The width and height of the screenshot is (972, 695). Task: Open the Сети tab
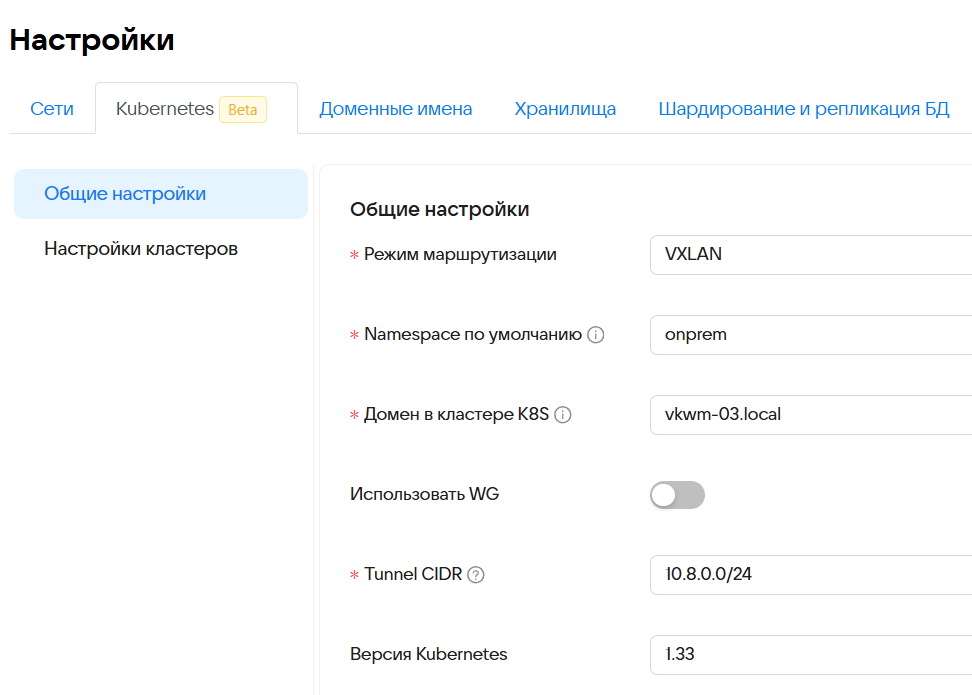pyautogui.click(x=52, y=108)
